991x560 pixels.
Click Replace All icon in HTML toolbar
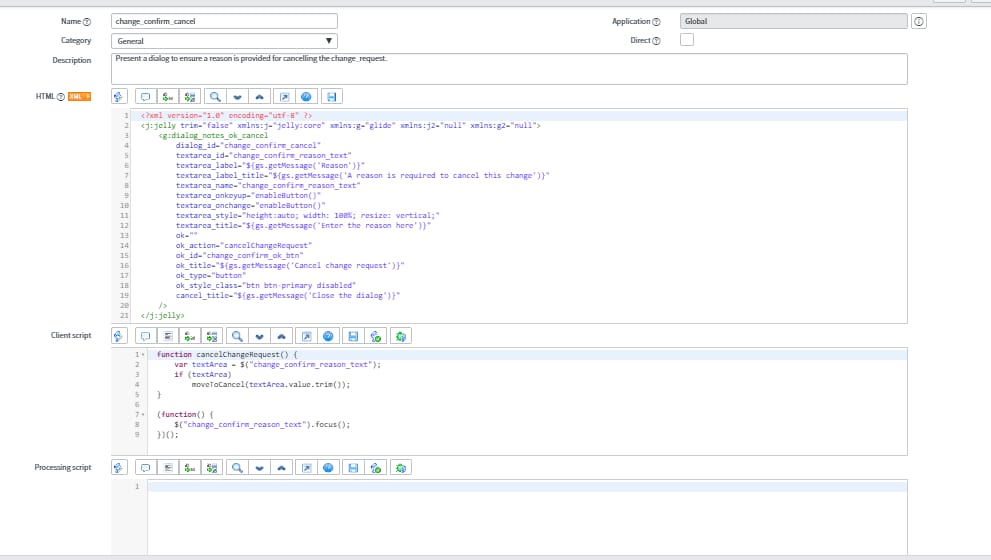tap(190, 97)
